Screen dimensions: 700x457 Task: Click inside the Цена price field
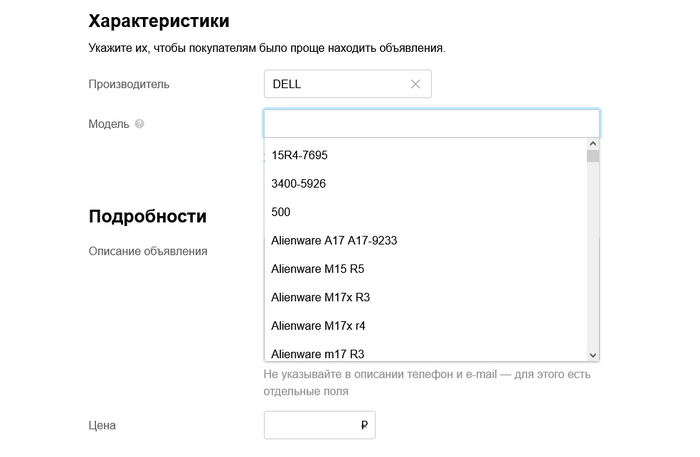(310, 425)
